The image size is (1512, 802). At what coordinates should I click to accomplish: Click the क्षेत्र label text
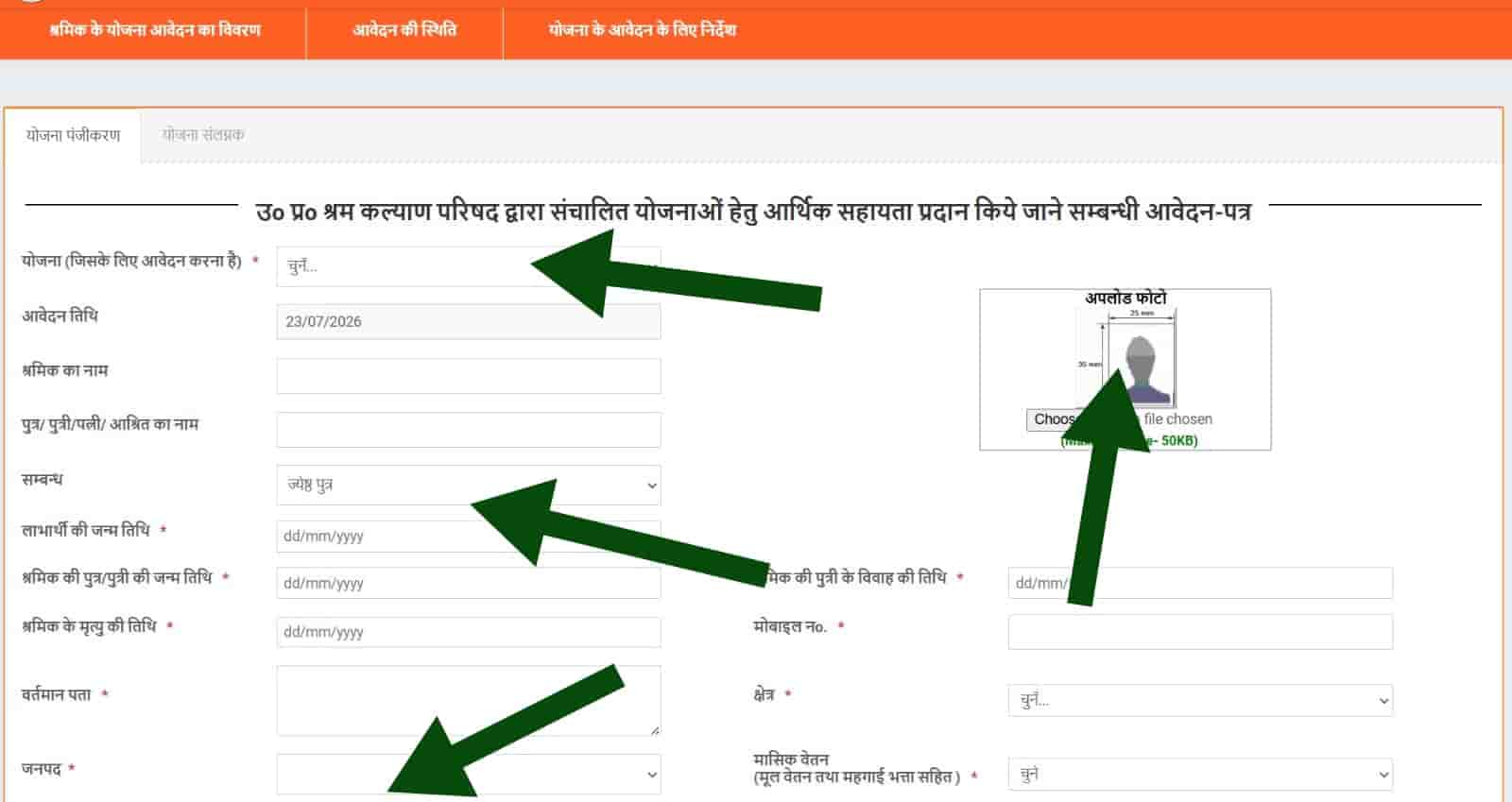[x=764, y=694]
